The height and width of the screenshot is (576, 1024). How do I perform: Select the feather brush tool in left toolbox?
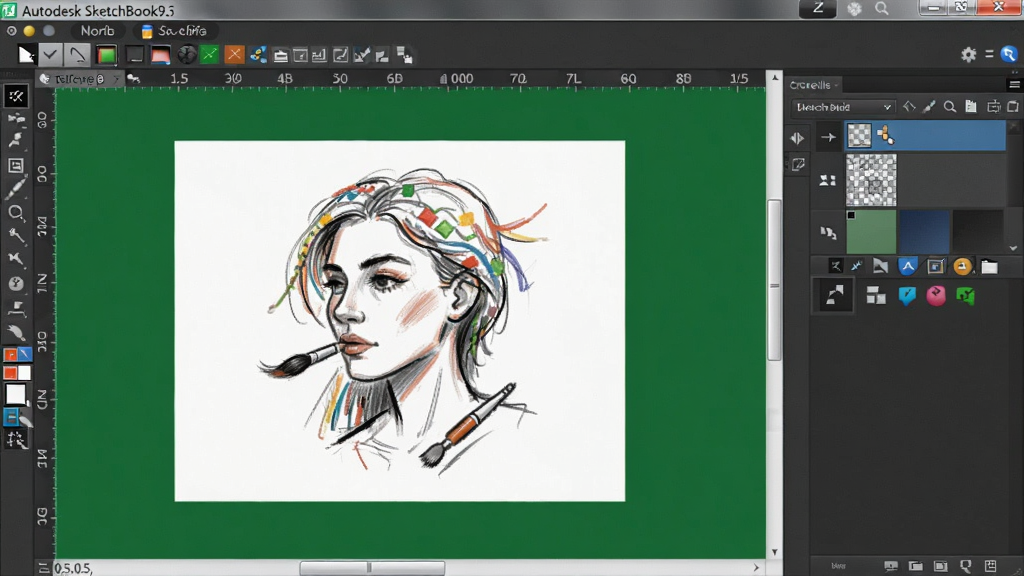pyautogui.click(x=17, y=332)
